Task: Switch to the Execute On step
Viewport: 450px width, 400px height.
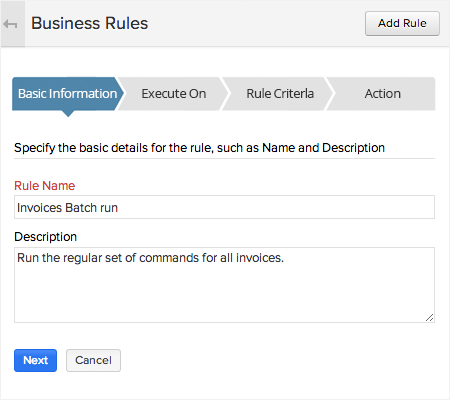Action: click(x=174, y=94)
